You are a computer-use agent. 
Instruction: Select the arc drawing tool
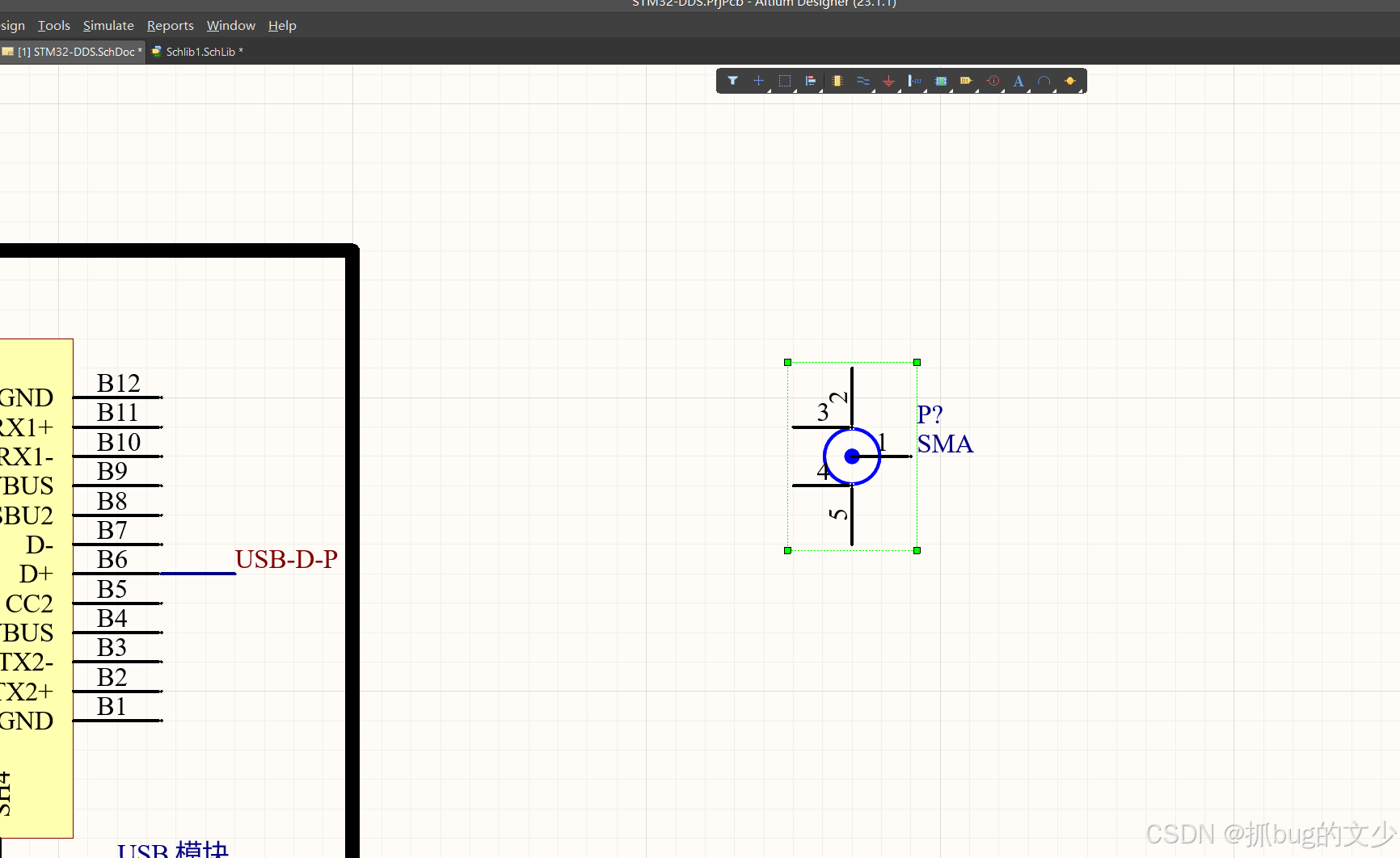point(1044,81)
